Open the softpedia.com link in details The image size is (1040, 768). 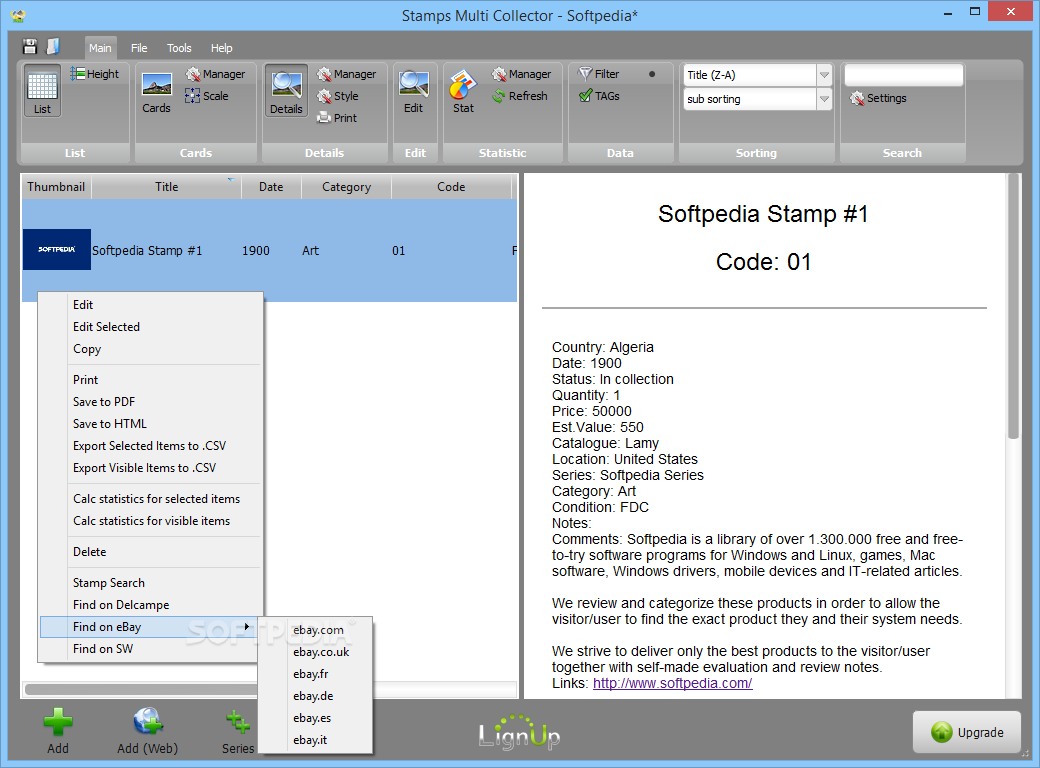click(673, 683)
